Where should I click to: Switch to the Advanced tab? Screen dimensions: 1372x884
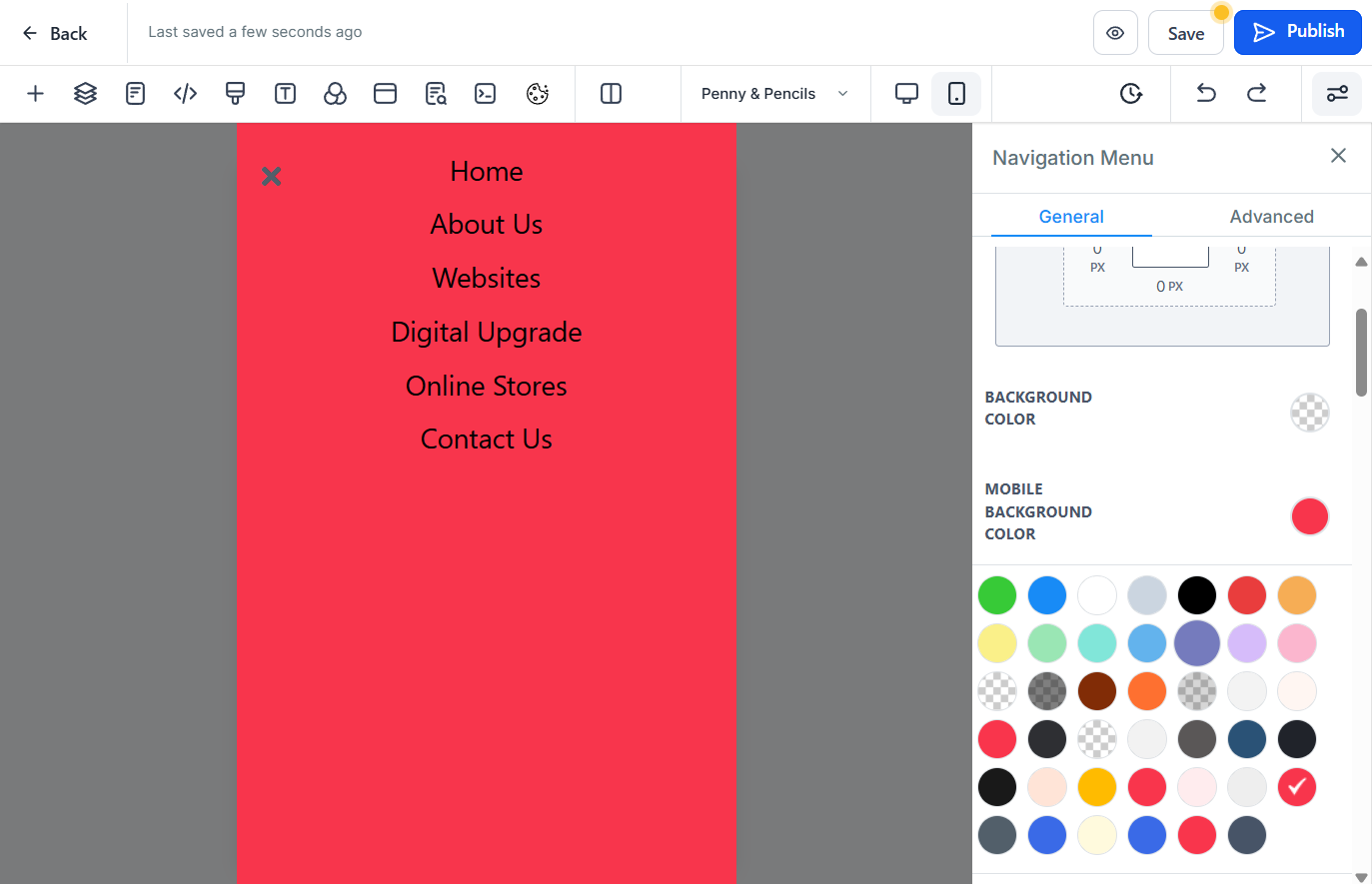tap(1271, 217)
